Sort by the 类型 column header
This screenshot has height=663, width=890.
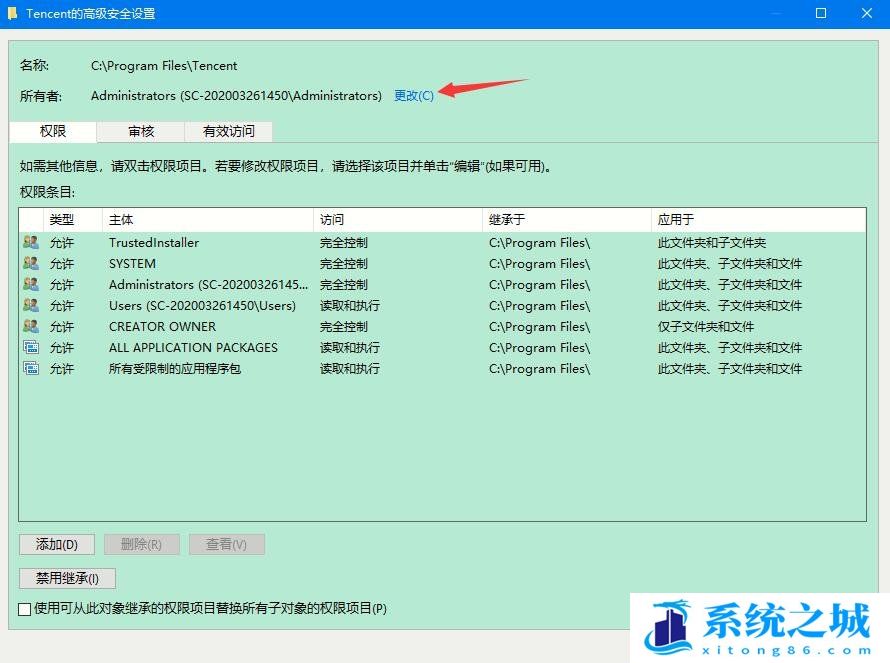coord(73,220)
